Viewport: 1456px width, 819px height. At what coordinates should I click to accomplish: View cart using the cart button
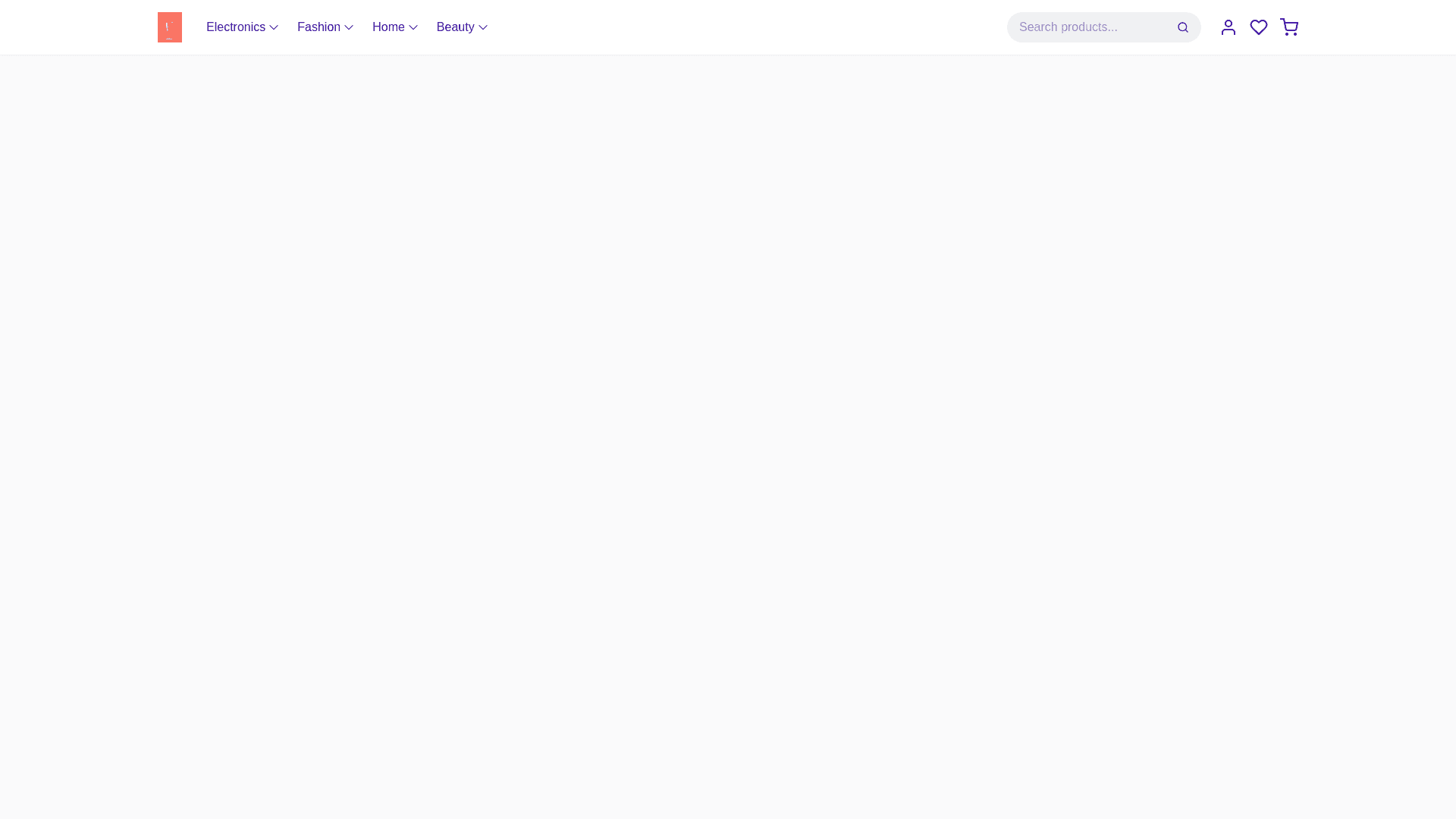[x=1288, y=27]
